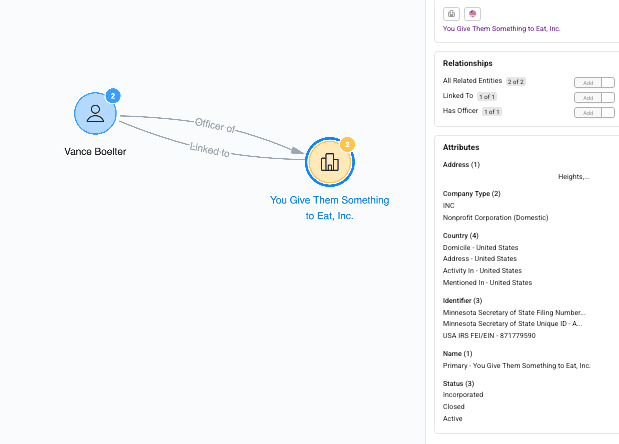Click the blue badge on Vance Boelter node
Screen dimensions: 619x444
(x=113, y=95)
